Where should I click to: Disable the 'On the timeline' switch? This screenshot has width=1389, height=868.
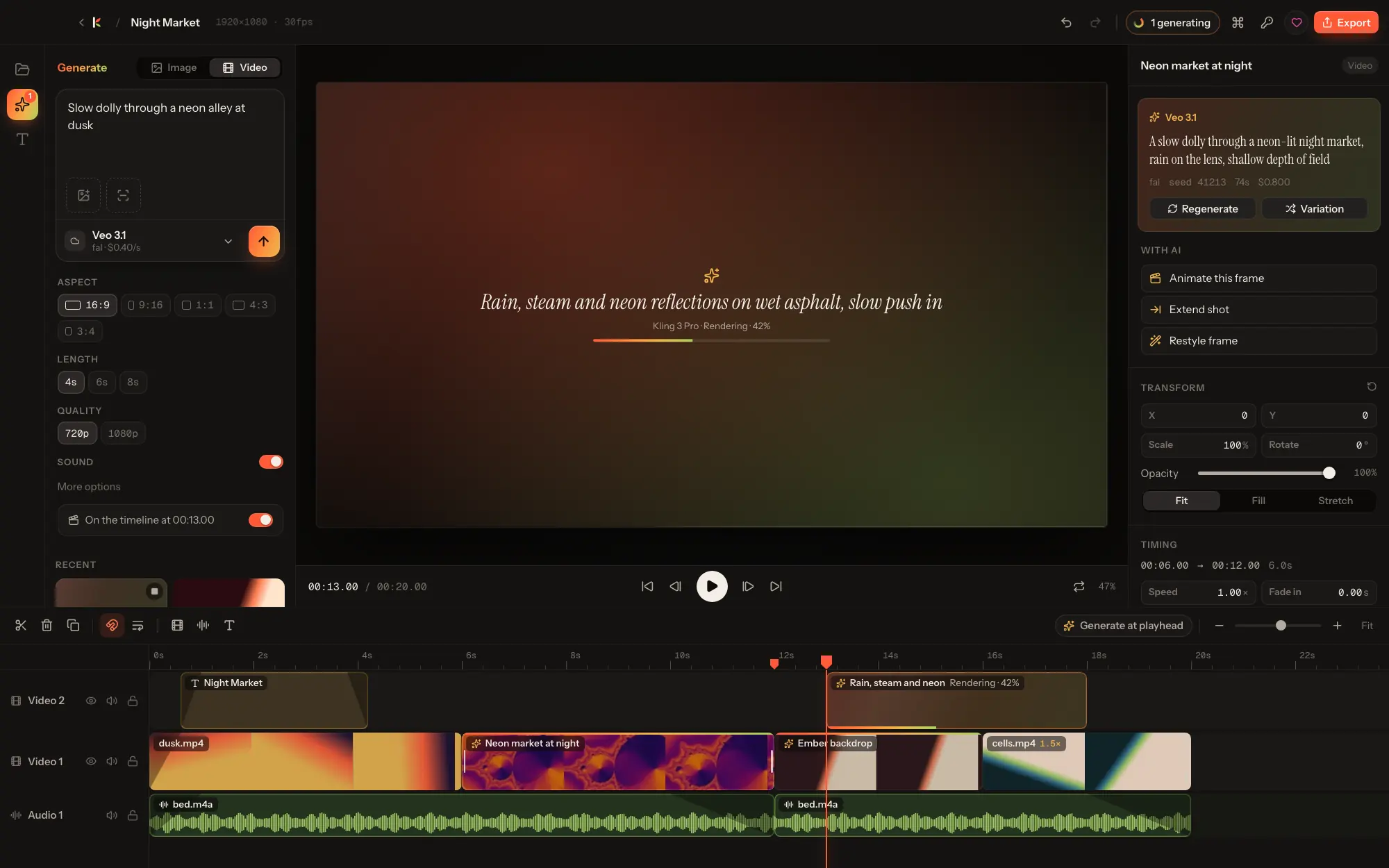(260, 520)
